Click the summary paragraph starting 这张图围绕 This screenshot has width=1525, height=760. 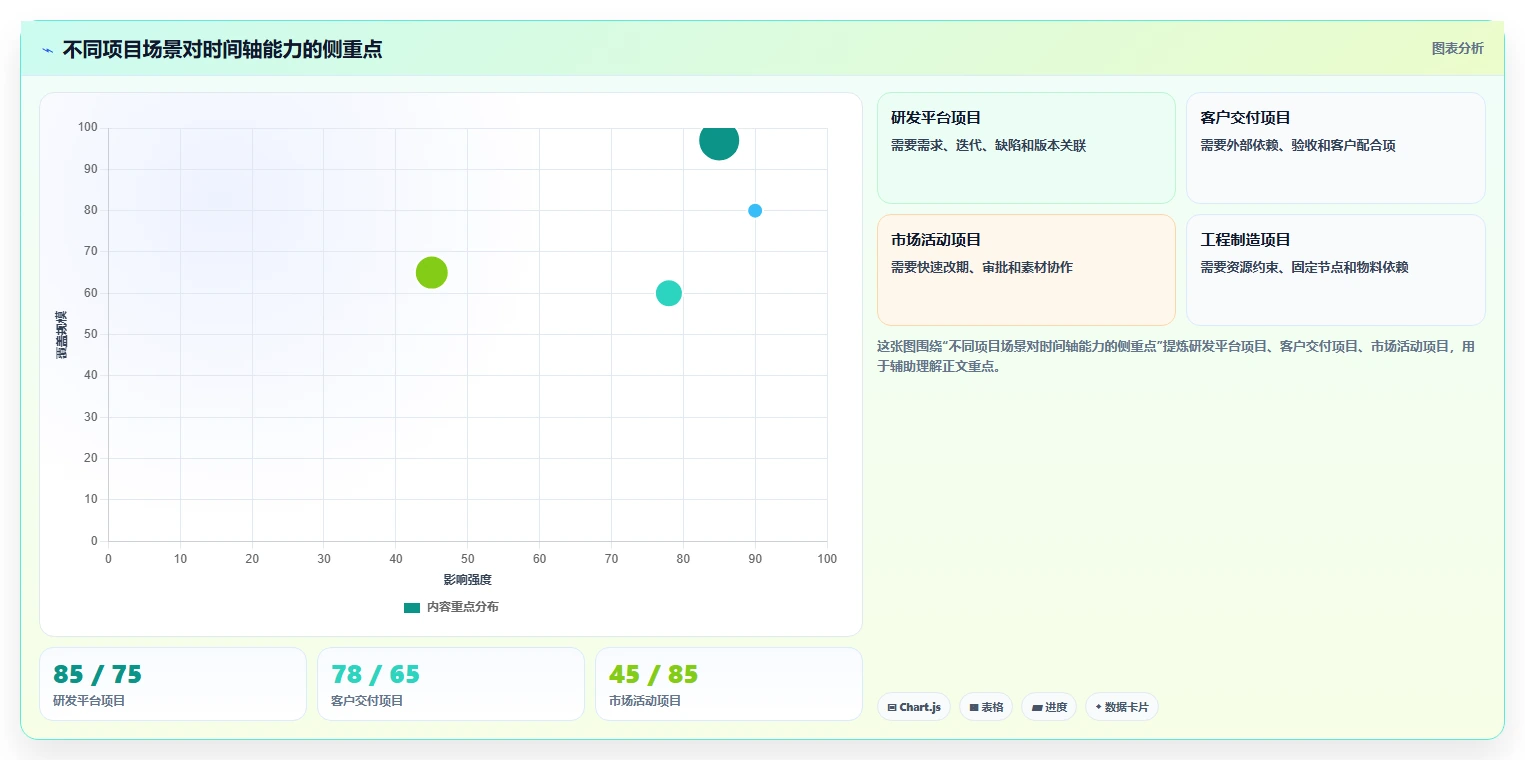[1176, 356]
